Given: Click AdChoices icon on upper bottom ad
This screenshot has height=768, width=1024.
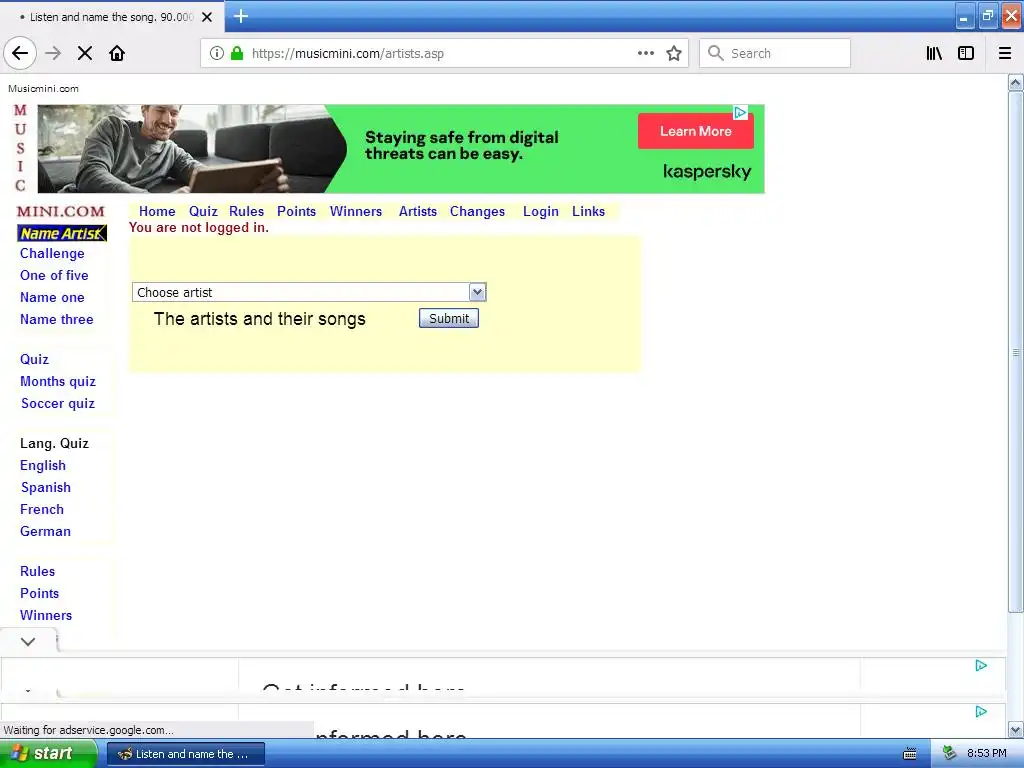Looking at the screenshot, I should click(x=981, y=665).
